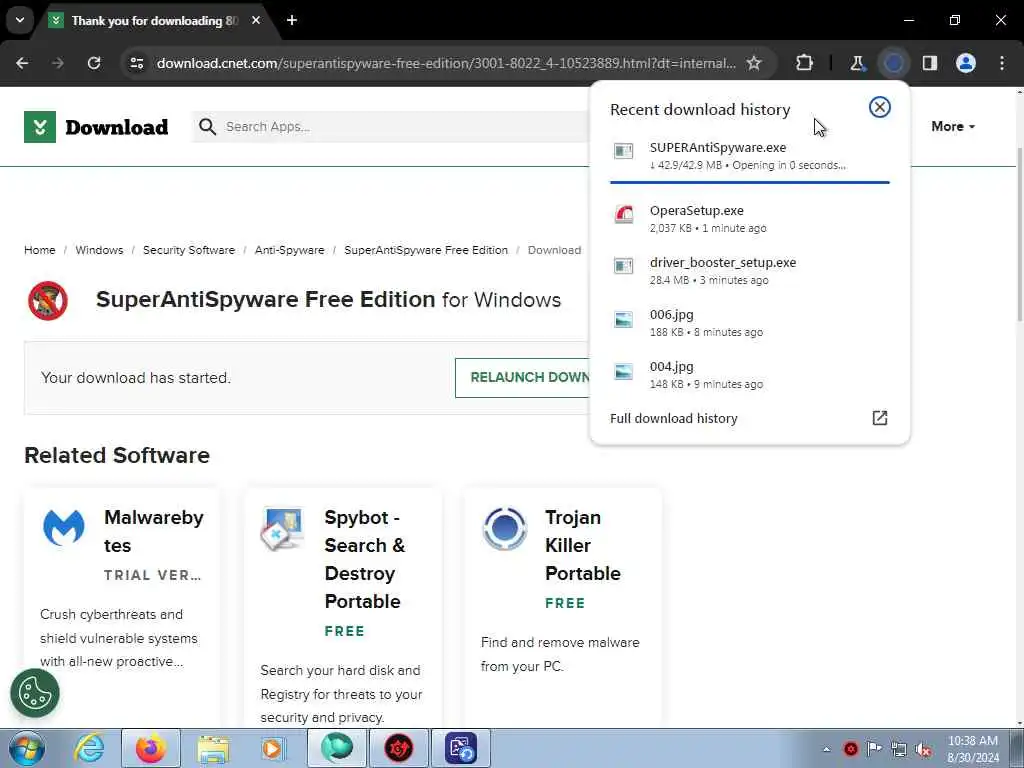Click the search magnifier icon

point(208,127)
